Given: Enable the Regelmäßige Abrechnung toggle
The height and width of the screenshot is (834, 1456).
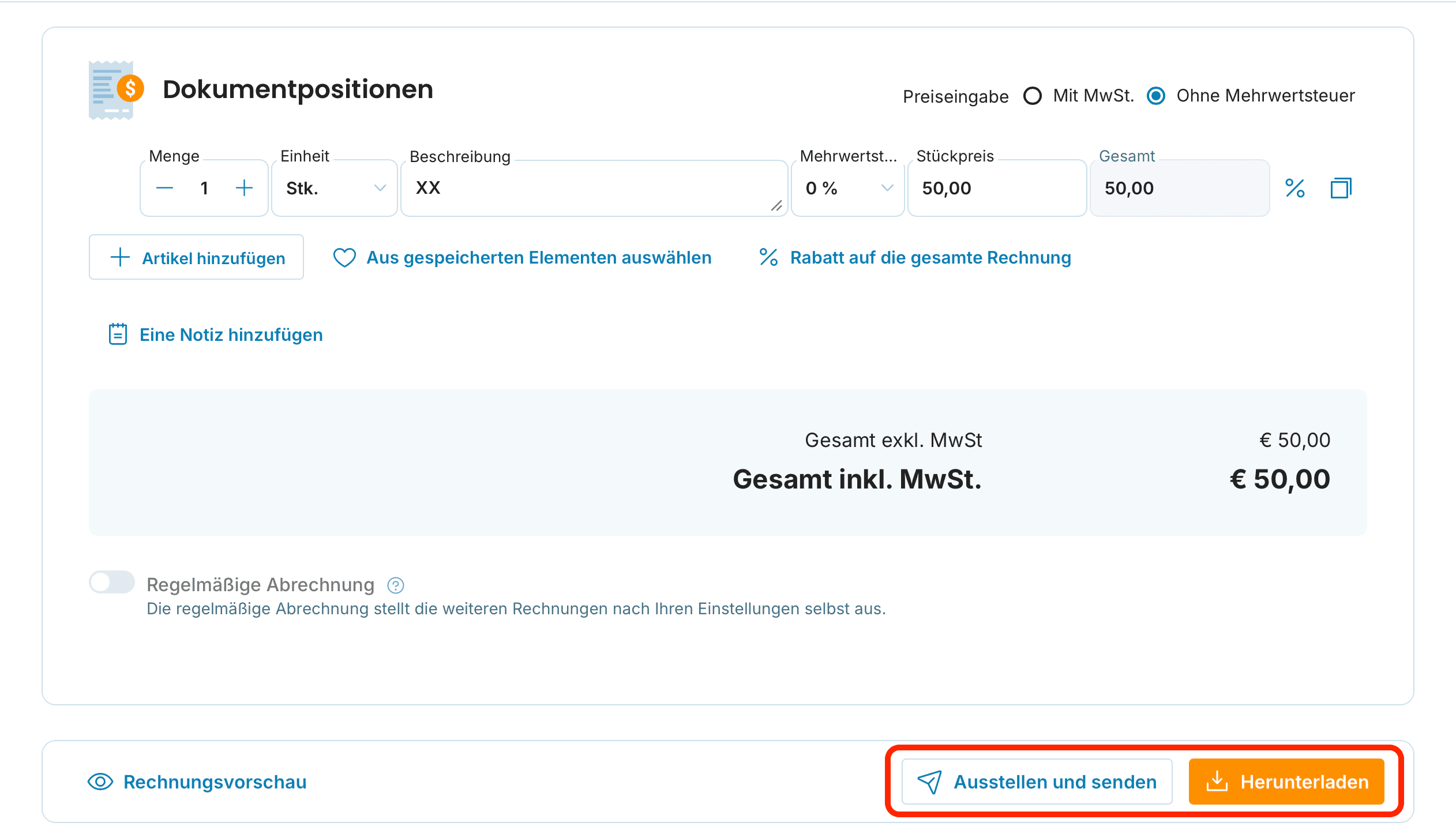Looking at the screenshot, I should click(x=112, y=582).
